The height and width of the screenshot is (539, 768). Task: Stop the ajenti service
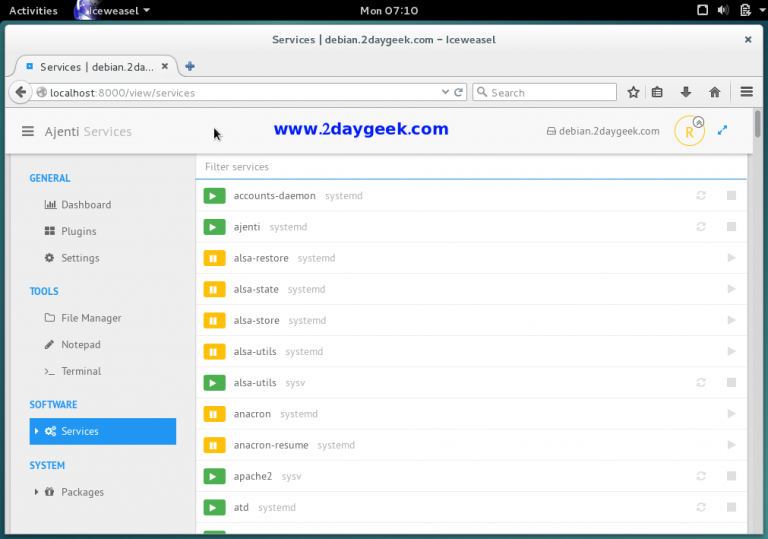point(731,227)
